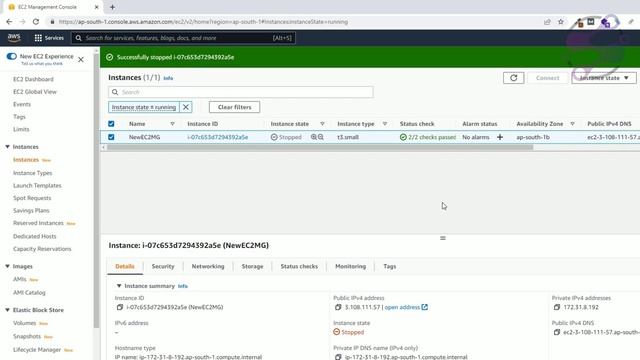Click the instances table horizontal scrollbar
Screen dimensions: 640x360
click(320, 147)
